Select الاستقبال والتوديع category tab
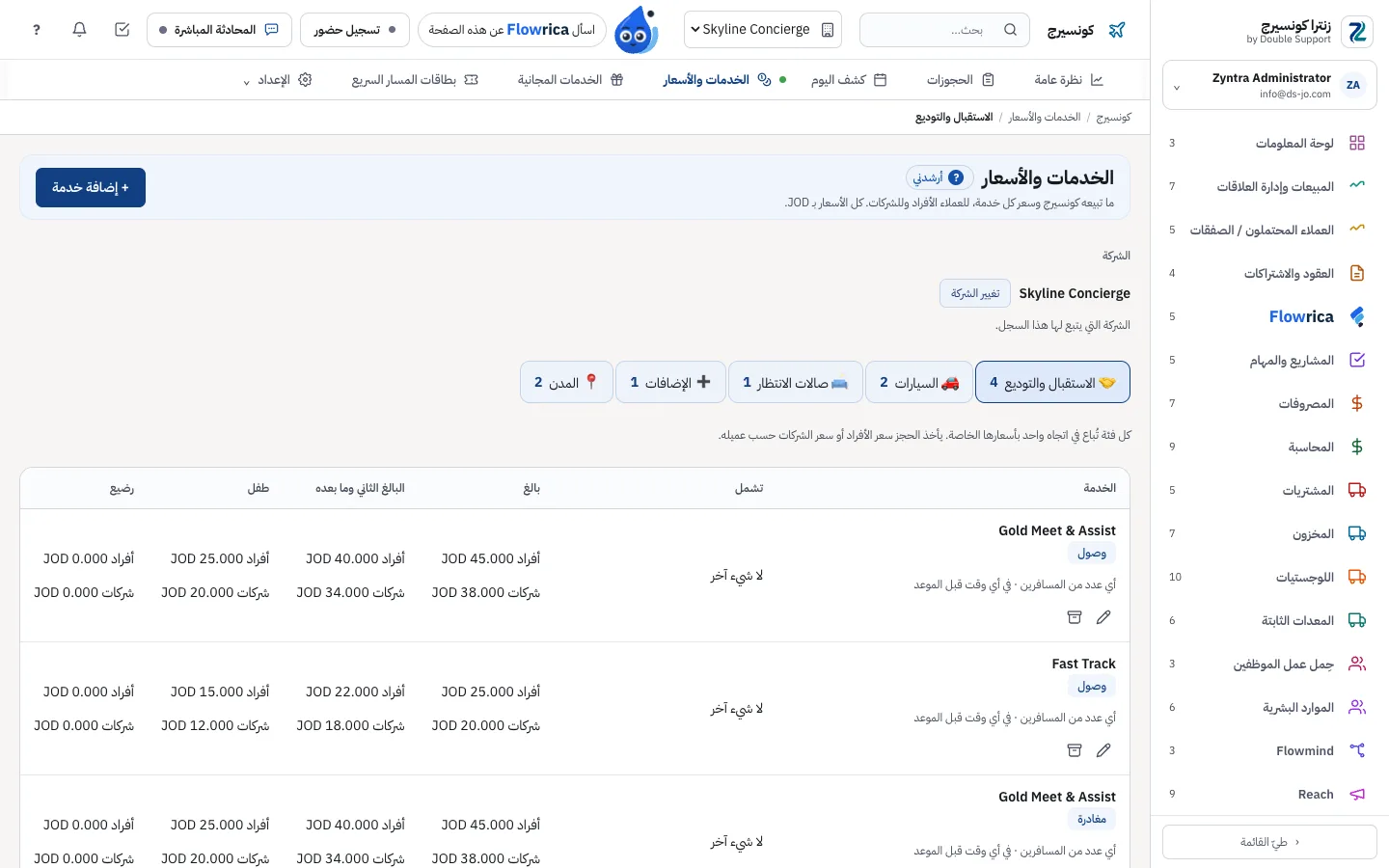1389x868 pixels. (x=1052, y=382)
